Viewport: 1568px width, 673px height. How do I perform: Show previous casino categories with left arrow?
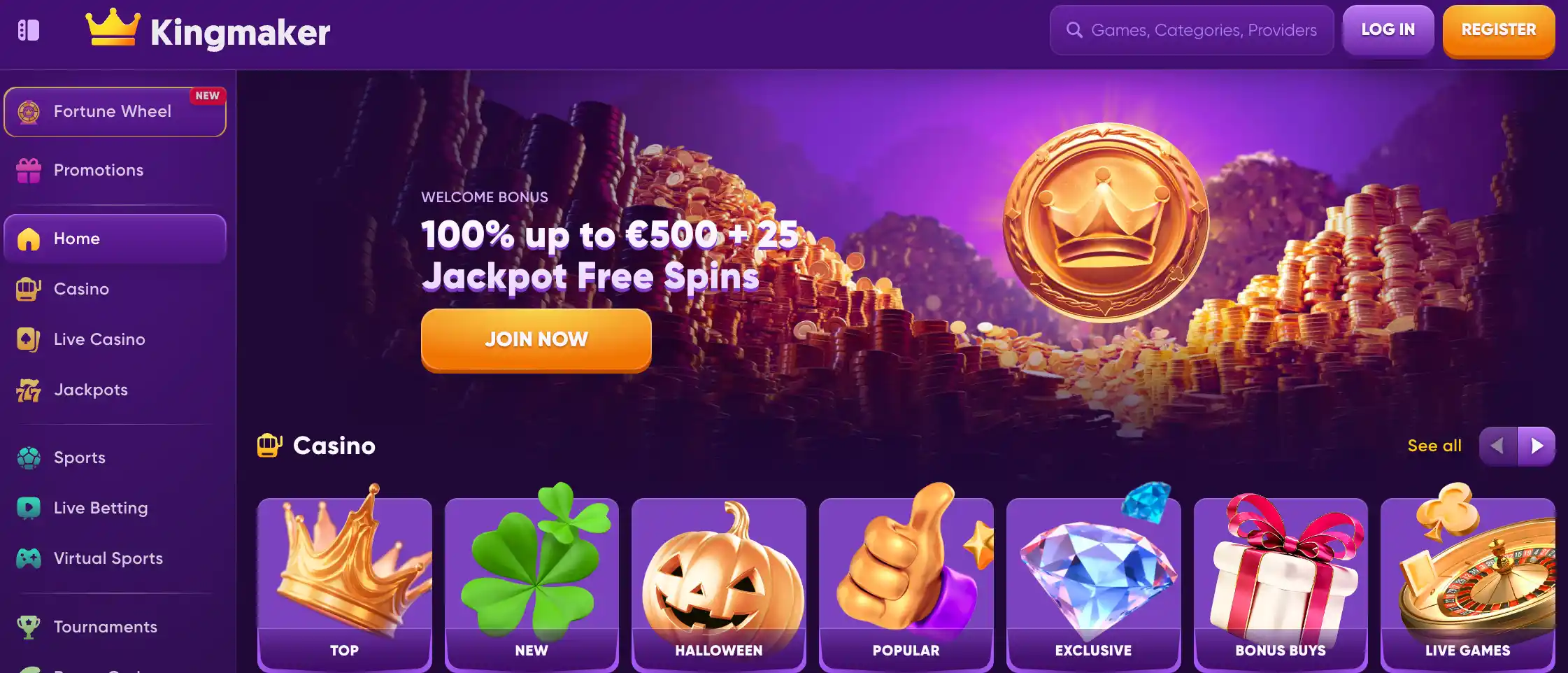pyautogui.click(x=1498, y=446)
